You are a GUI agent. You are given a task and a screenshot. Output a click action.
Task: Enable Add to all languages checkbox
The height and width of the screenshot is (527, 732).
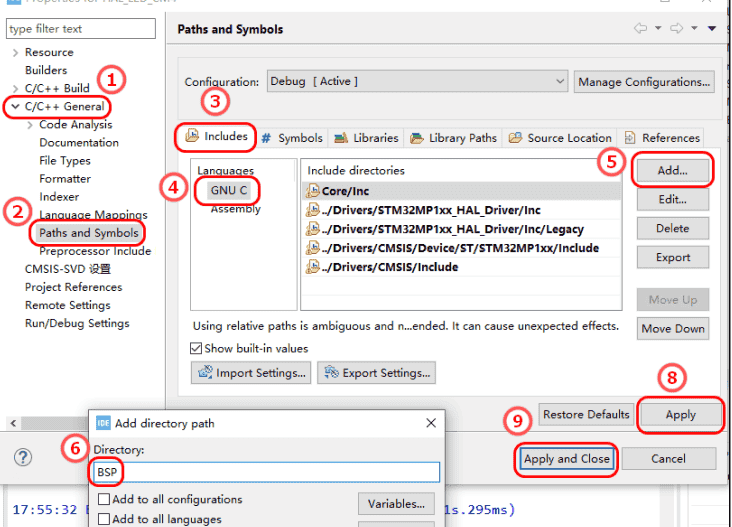pos(103,519)
